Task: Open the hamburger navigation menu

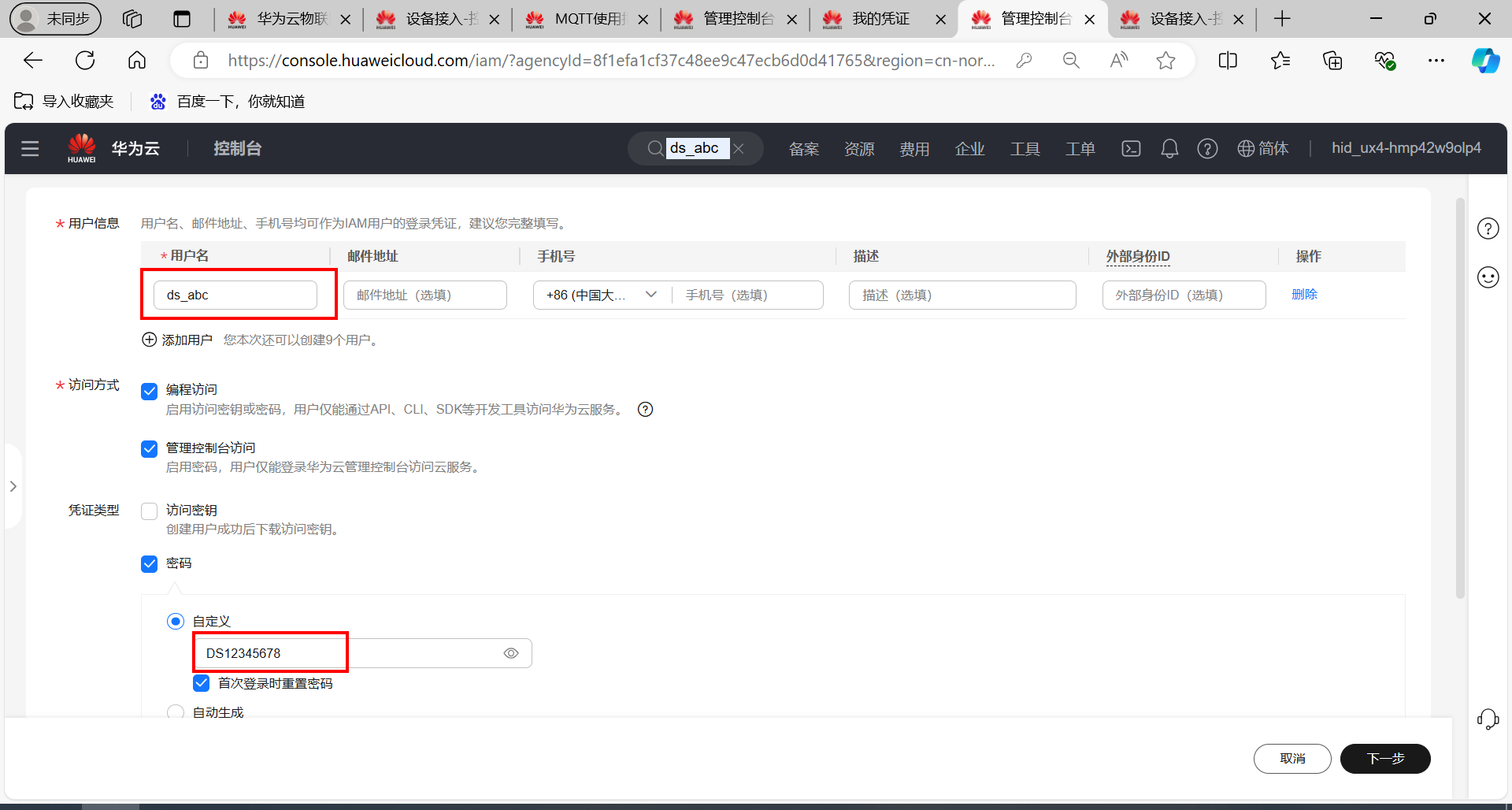Action: pyautogui.click(x=30, y=148)
